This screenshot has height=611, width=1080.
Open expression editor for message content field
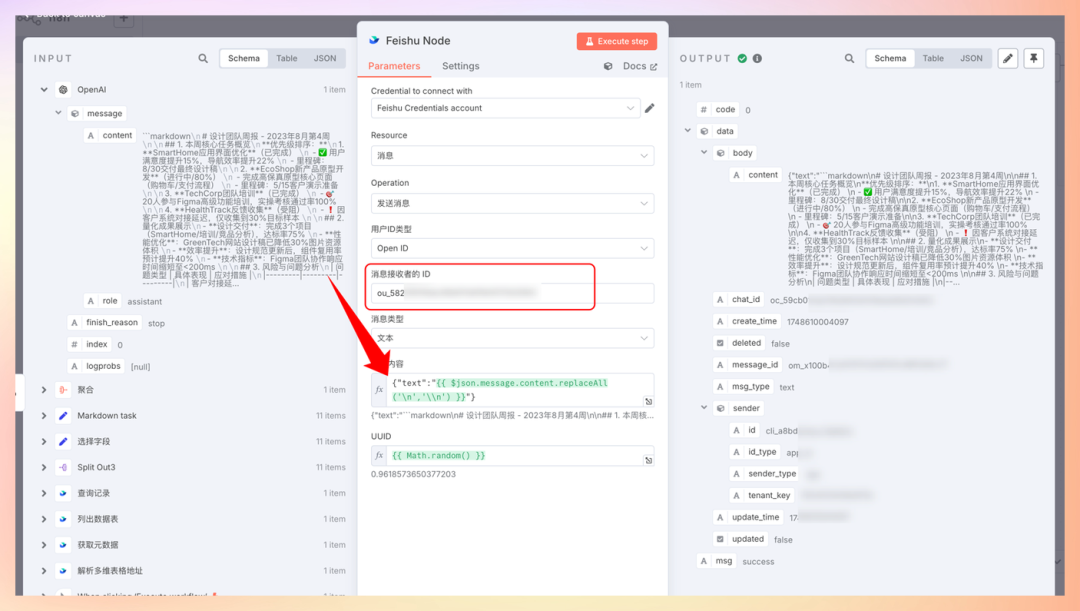(648, 401)
